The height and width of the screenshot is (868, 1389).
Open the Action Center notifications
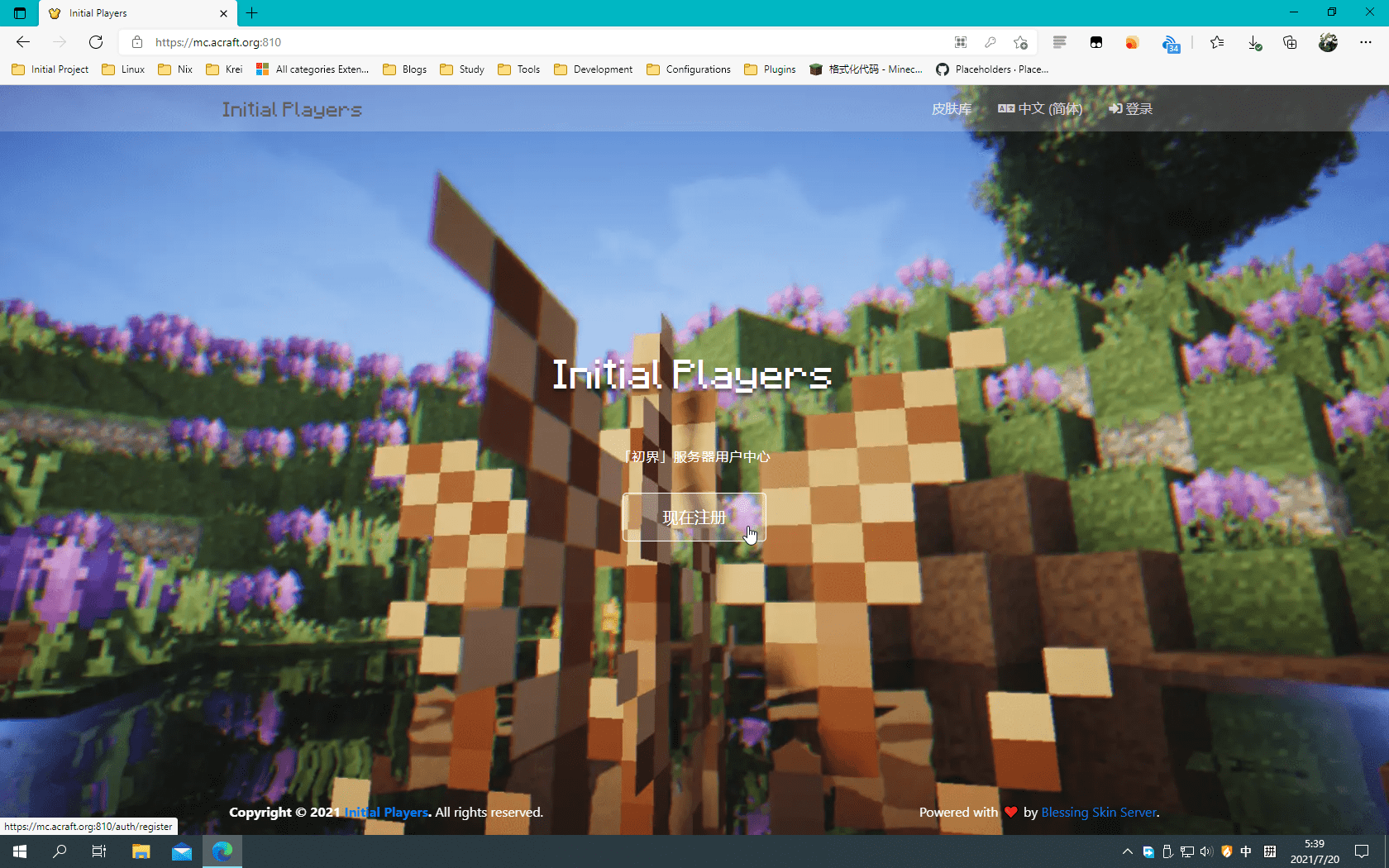(x=1362, y=851)
